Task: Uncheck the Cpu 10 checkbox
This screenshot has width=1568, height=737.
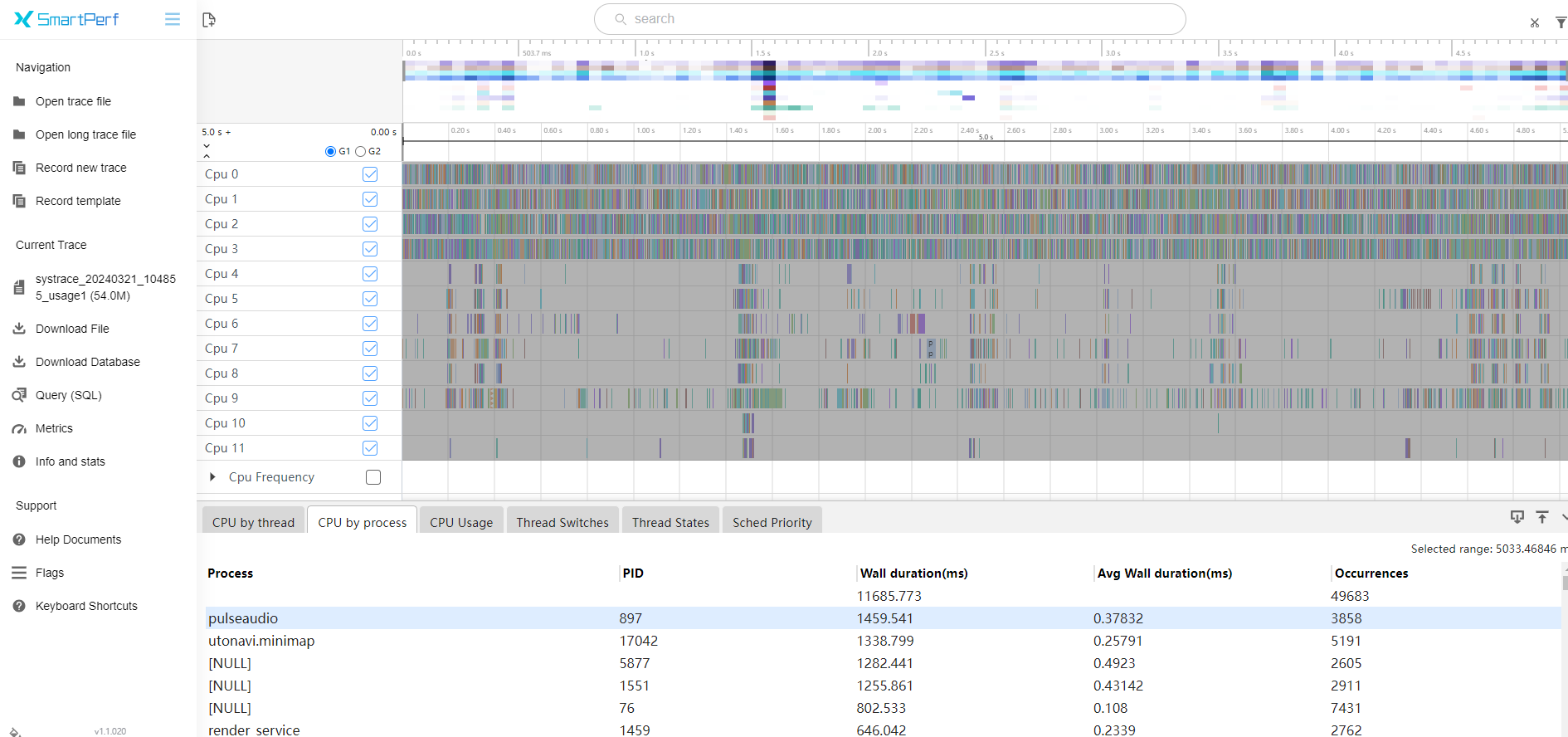Action: click(x=370, y=423)
